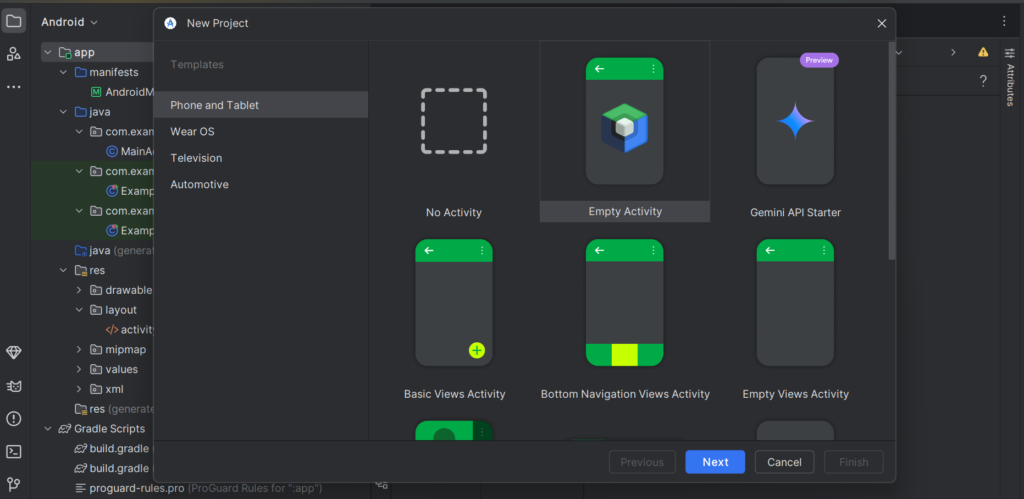The image size is (1024, 499).
Task: Choose Phone and Tablet template category
Action: [x=261, y=105]
